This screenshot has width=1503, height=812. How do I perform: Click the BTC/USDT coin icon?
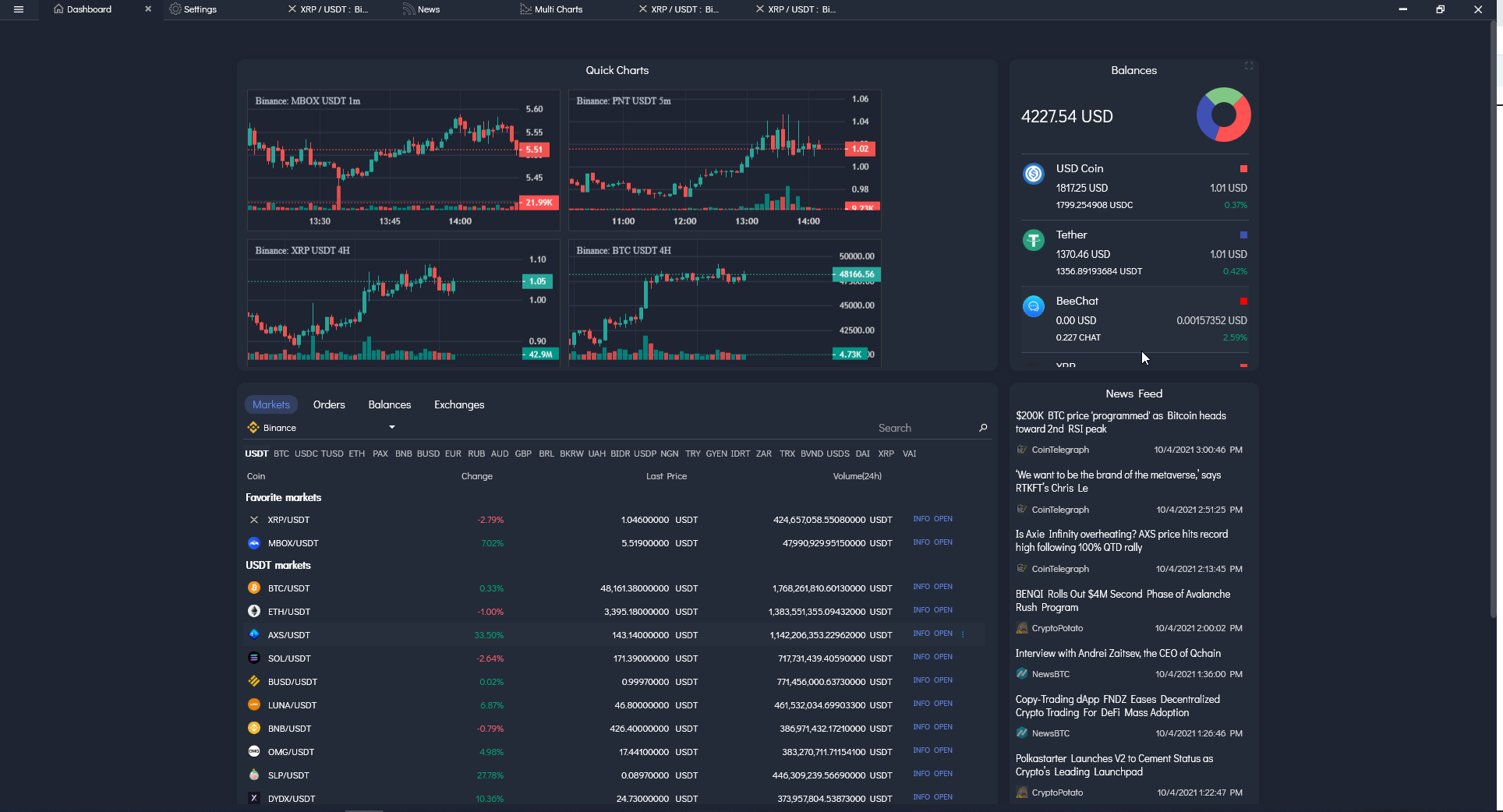pyautogui.click(x=253, y=588)
